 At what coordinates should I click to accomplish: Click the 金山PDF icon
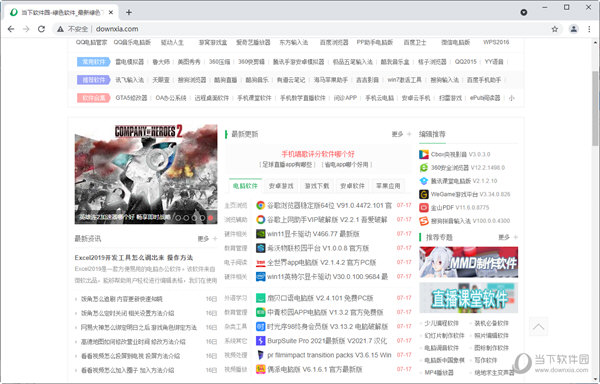424,208
